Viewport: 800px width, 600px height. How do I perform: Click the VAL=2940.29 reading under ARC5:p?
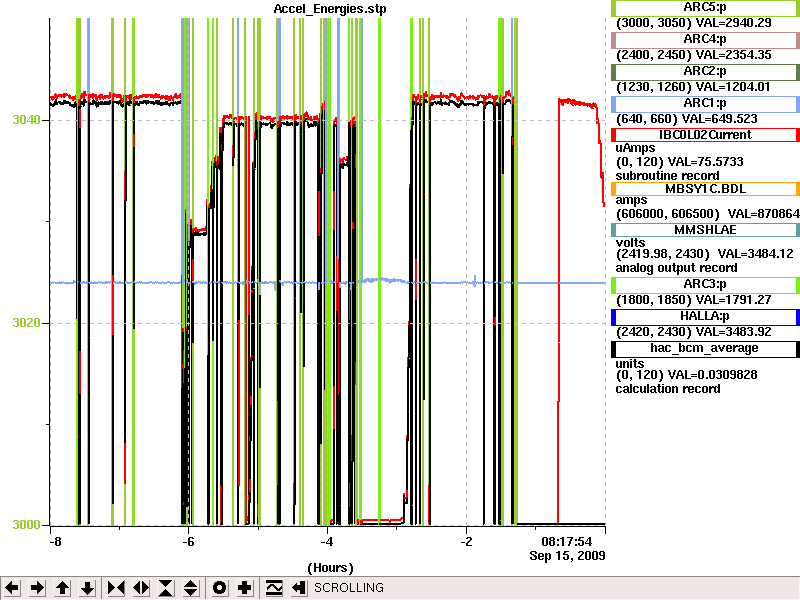pyautogui.click(x=734, y=23)
